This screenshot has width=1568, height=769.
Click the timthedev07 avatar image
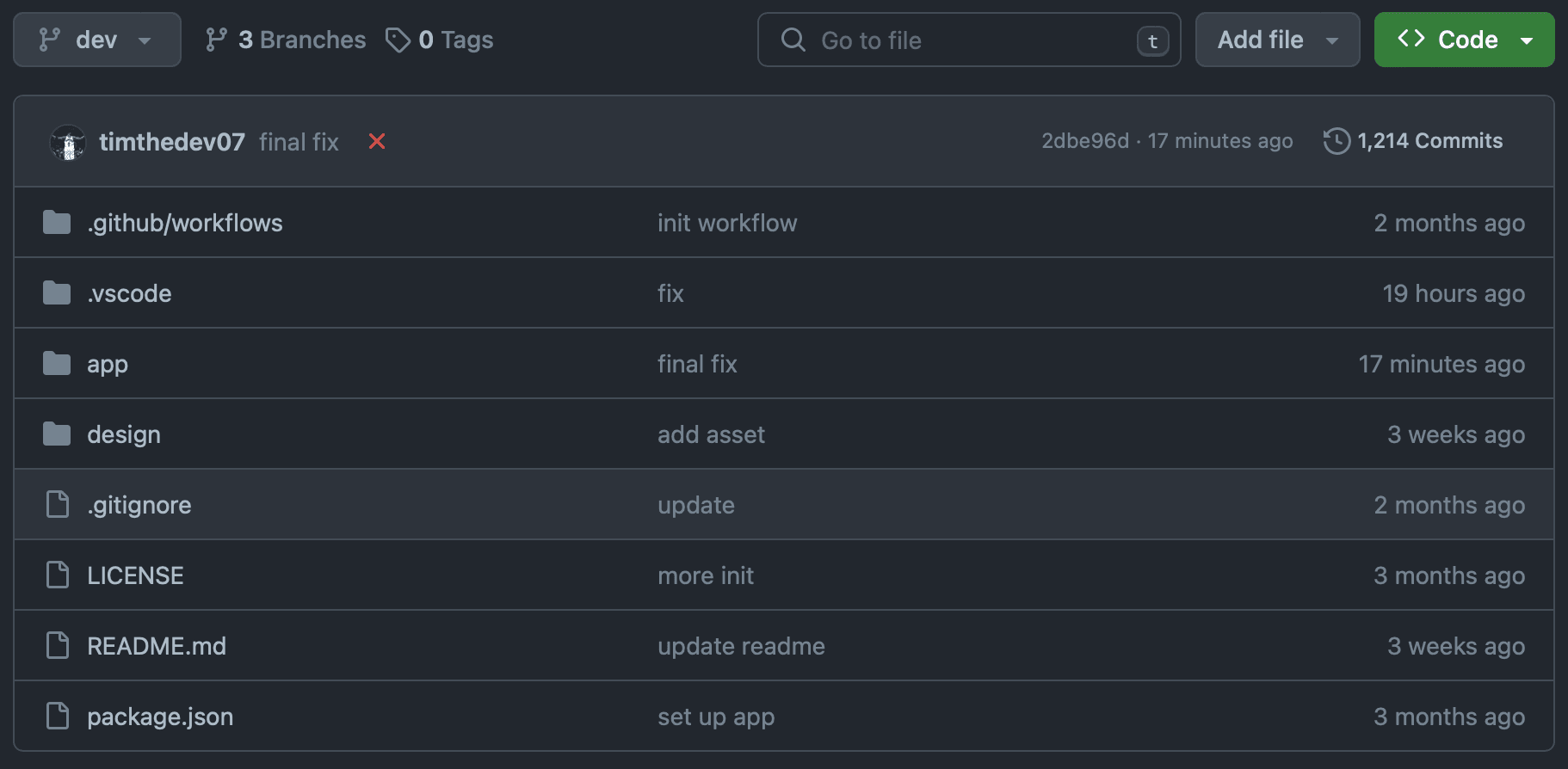coord(68,142)
